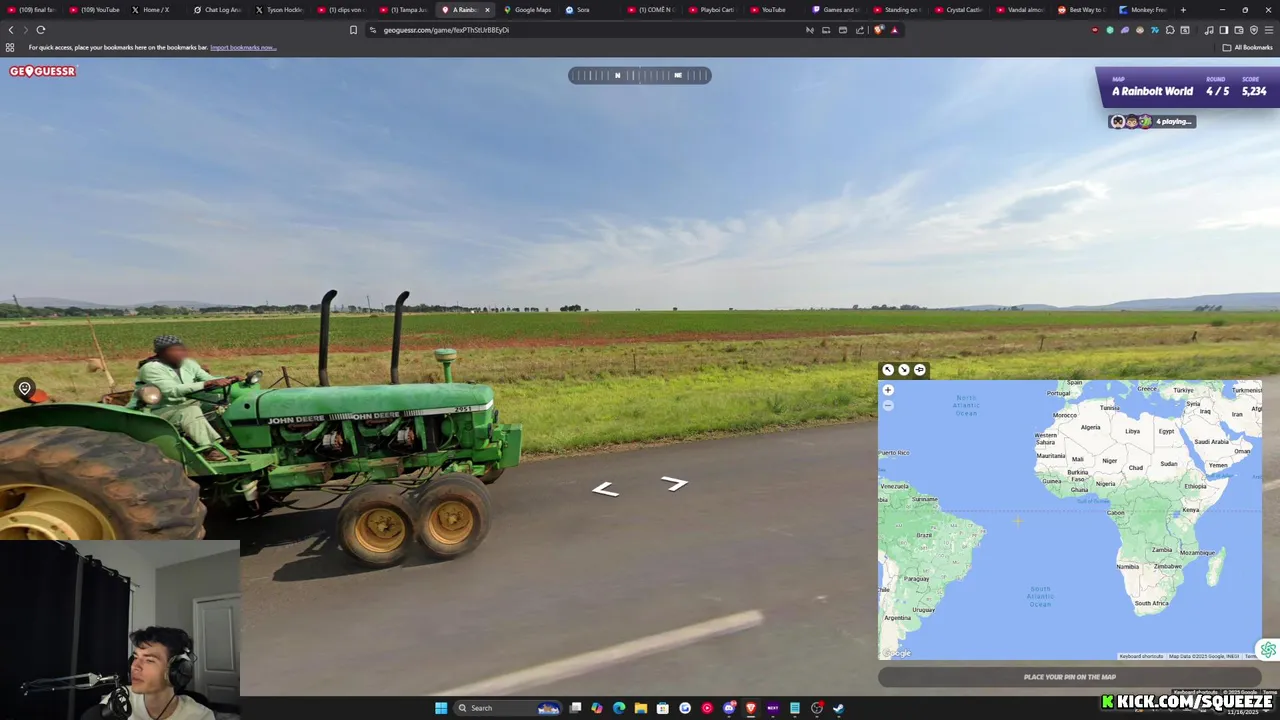Open Microsoft Edge from the taskbar
This screenshot has height=720, width=1280.
click(619, 708)
